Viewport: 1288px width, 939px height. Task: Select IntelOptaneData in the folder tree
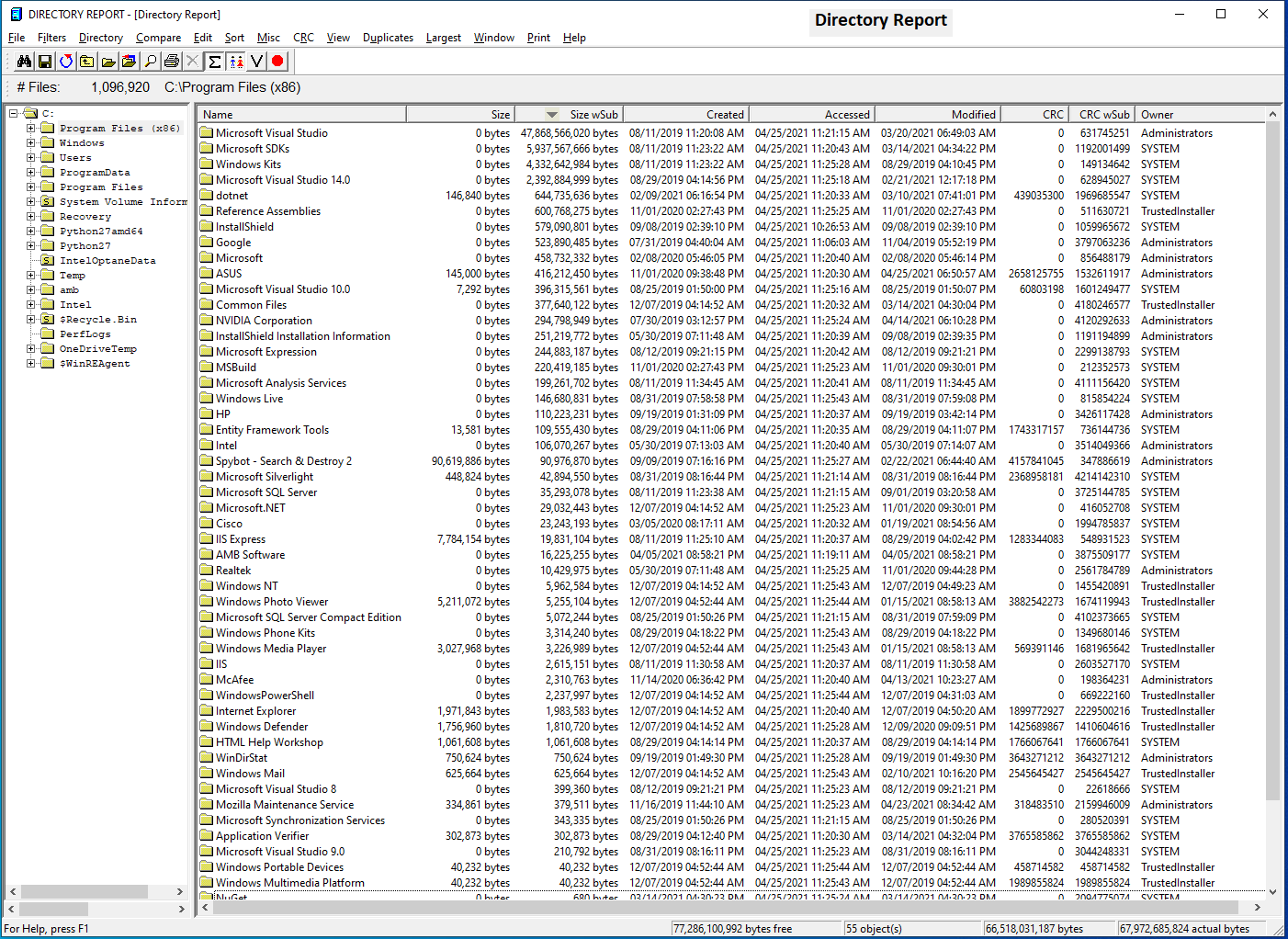[107, 261]
